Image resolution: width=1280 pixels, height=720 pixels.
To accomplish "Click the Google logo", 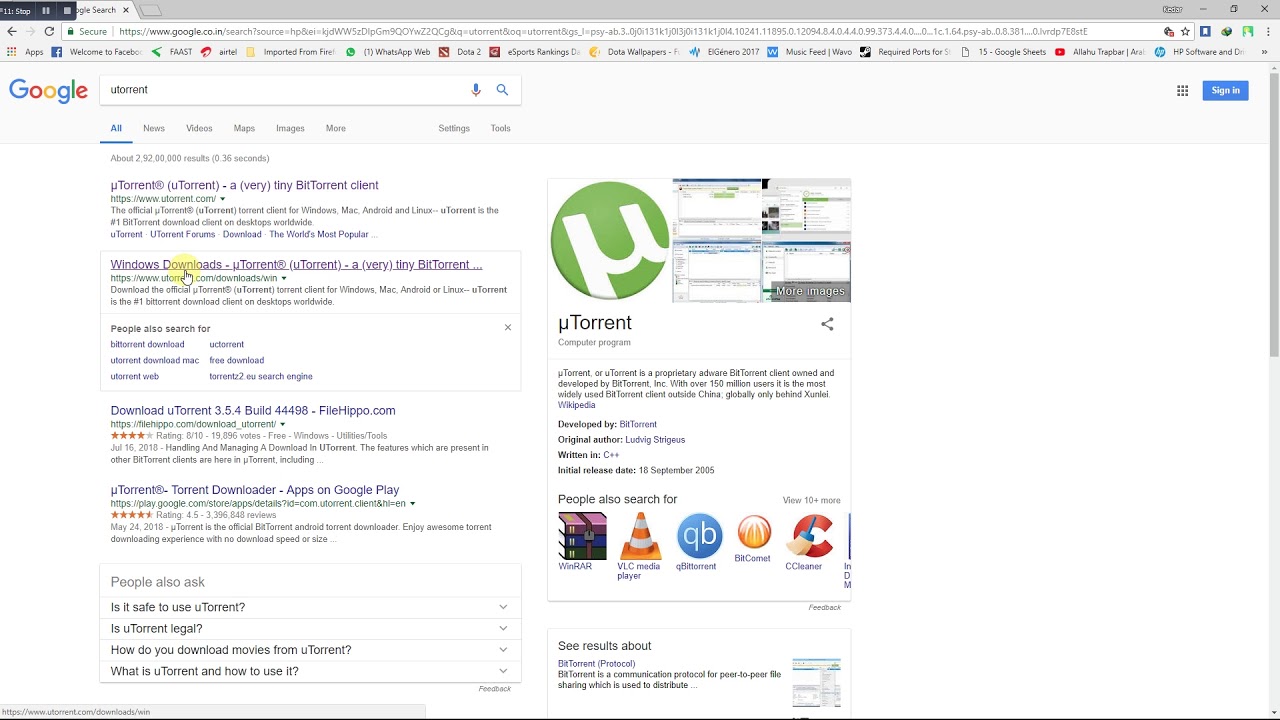I will click(x=49, y=91).
